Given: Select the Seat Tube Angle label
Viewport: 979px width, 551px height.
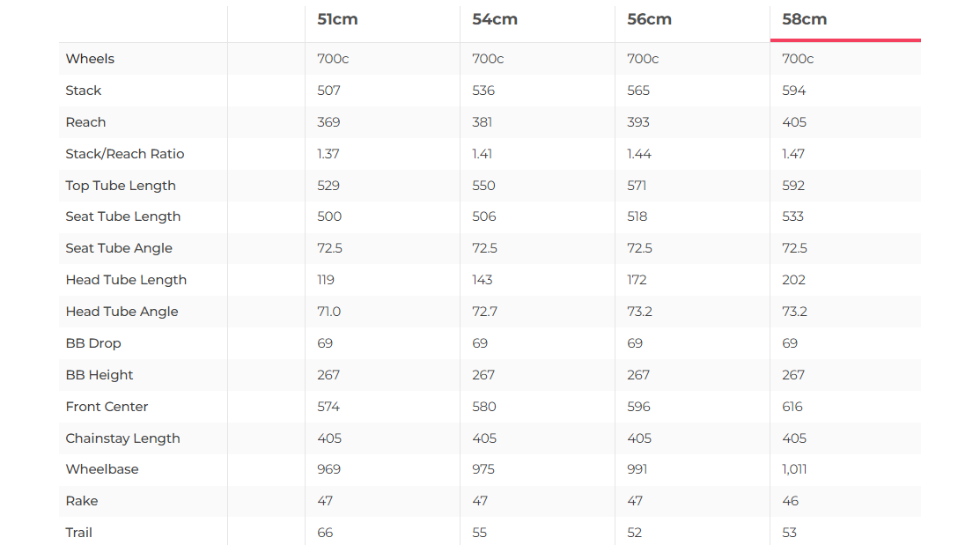Looking at the screenshot, I should [x=119, y=248].
